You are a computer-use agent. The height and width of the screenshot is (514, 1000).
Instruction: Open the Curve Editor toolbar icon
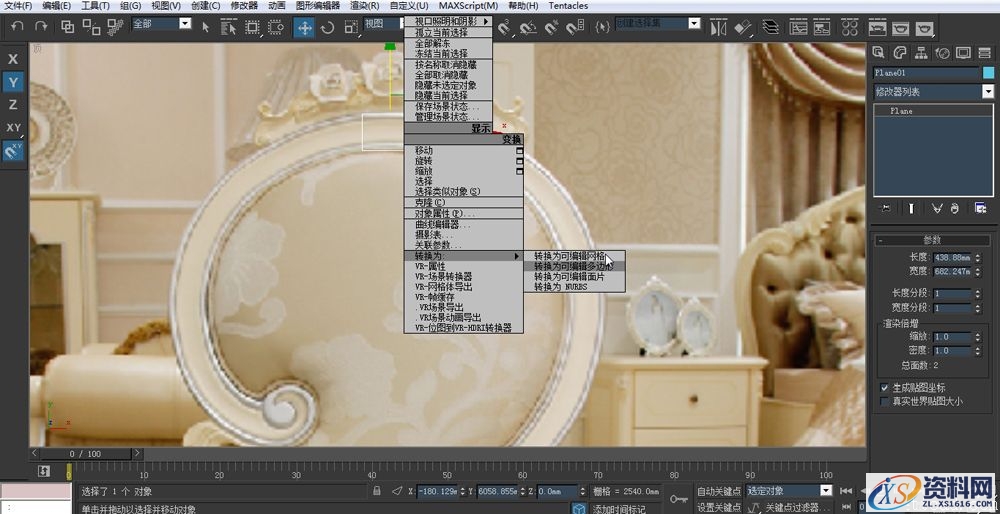[x=798, y=27]
